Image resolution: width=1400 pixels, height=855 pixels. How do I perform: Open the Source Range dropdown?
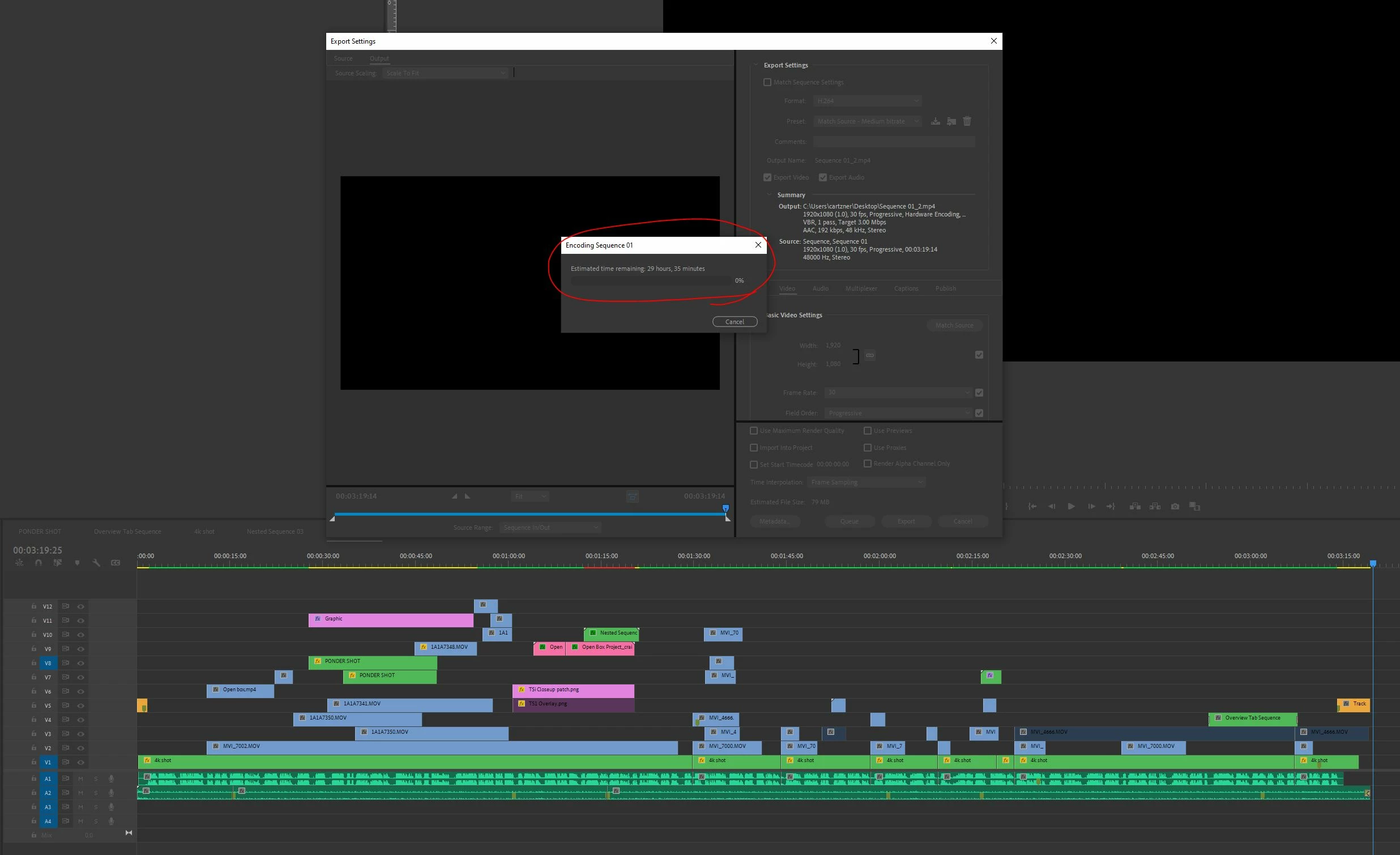point(549,528)
